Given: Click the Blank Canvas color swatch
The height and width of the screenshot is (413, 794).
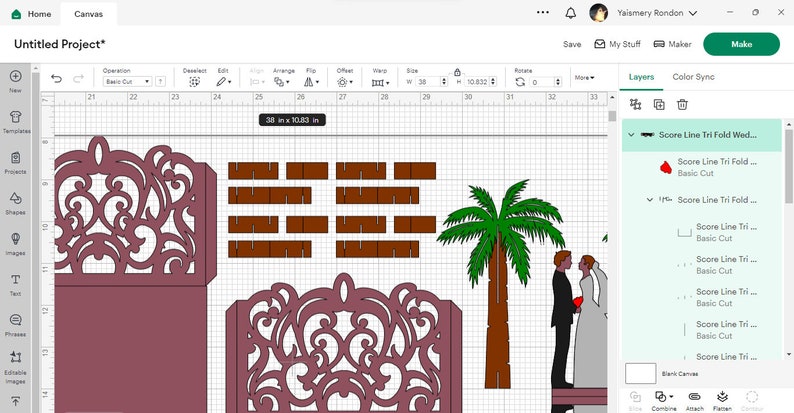Looking at the screenshot, I should tap(641, 374).
